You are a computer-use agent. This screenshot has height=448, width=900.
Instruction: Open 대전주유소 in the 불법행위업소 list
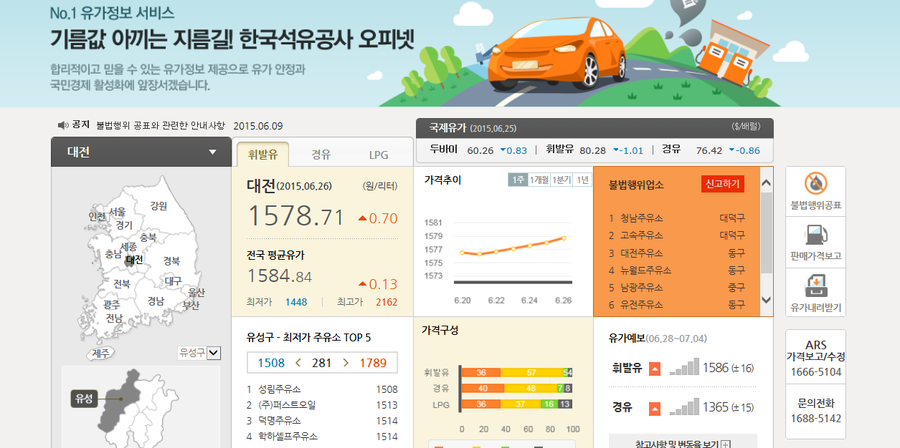coord(641,252)
